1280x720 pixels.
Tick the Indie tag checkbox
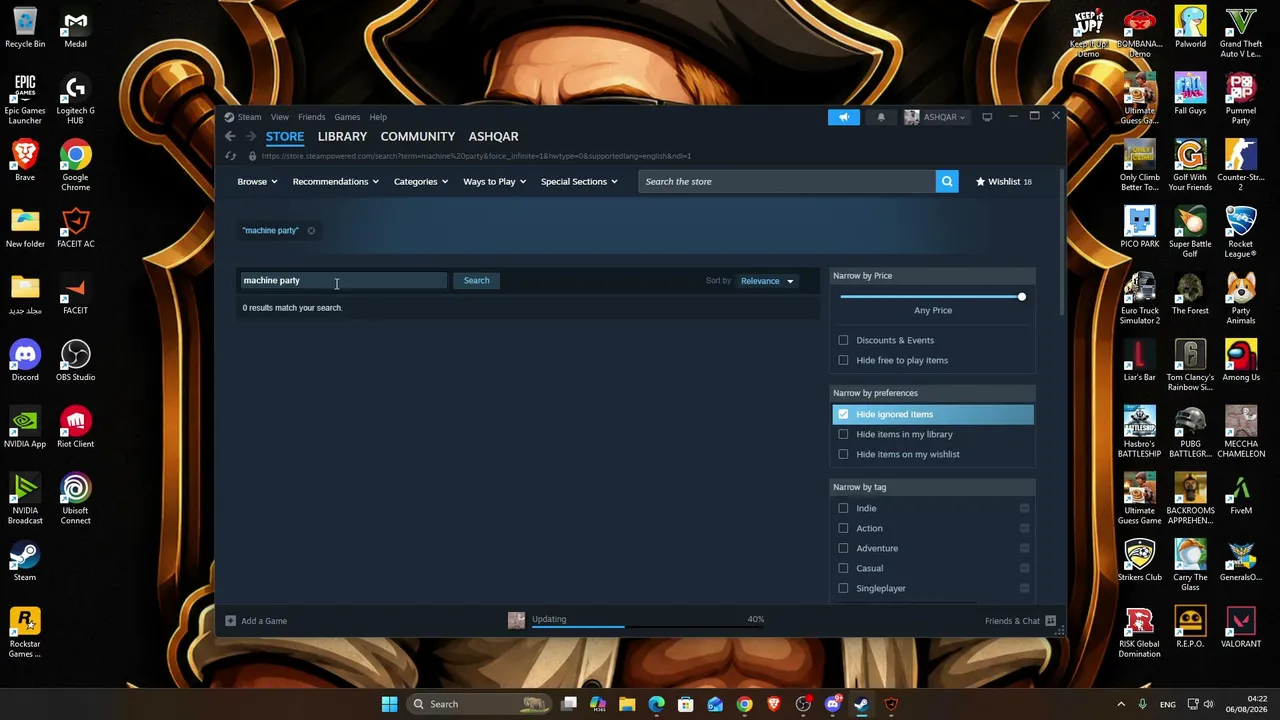[843, 508]
